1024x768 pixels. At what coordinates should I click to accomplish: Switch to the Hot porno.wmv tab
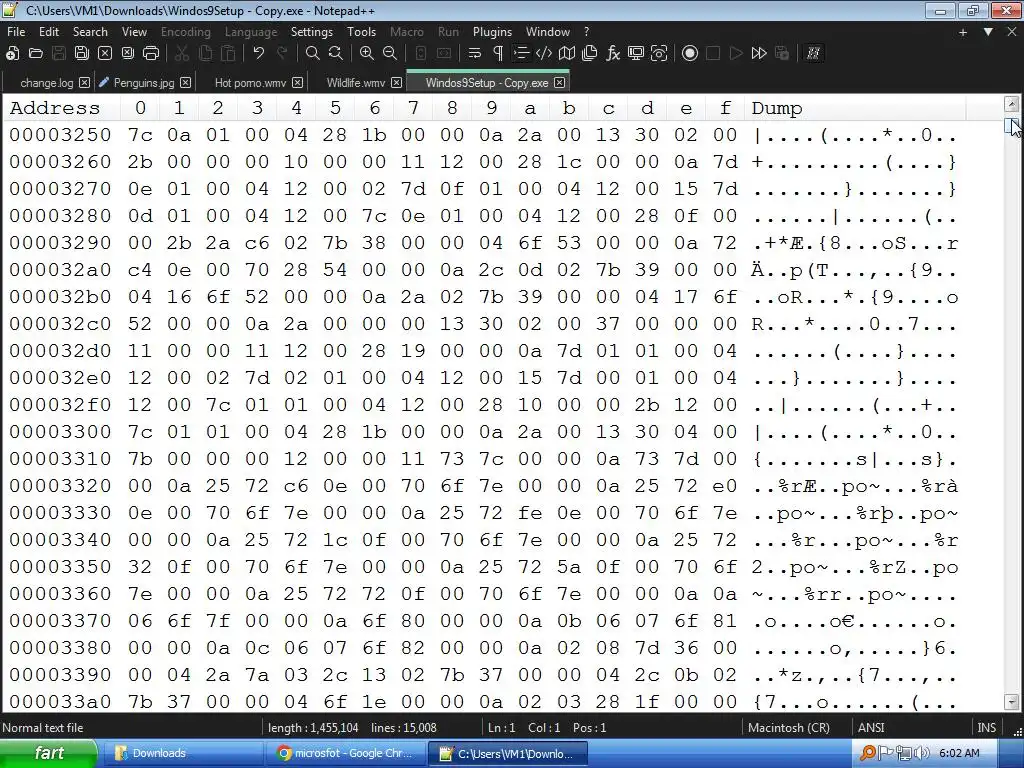coord(251,83)
